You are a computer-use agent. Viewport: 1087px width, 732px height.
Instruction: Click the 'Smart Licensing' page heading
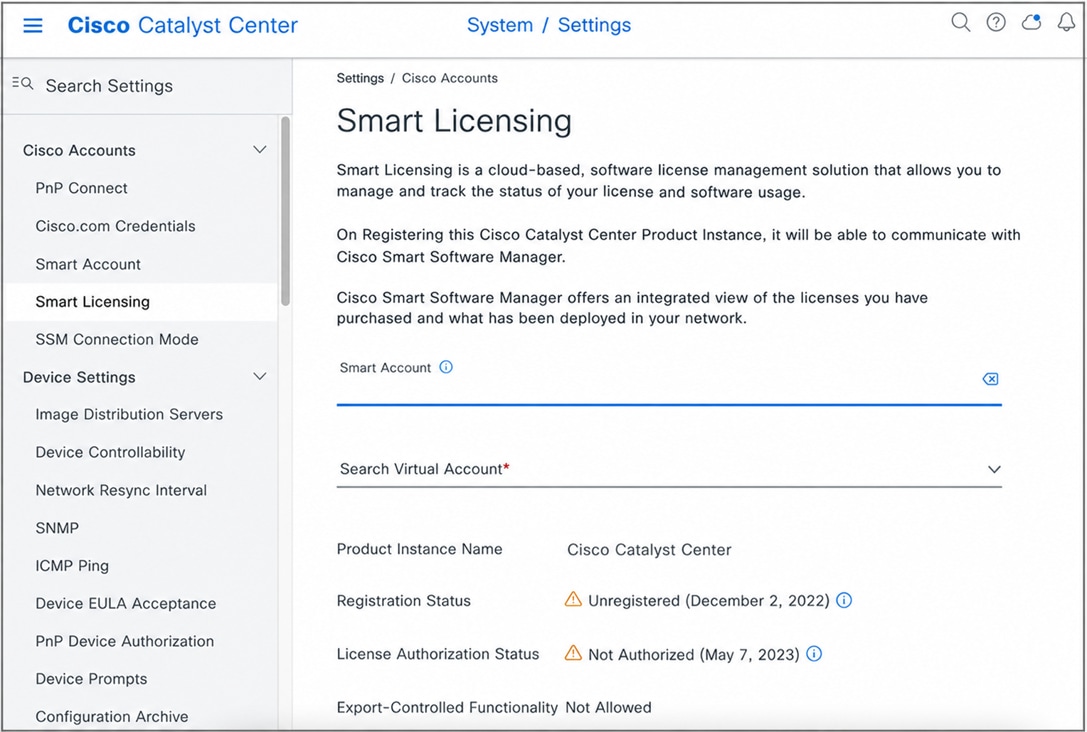[454, 121]
